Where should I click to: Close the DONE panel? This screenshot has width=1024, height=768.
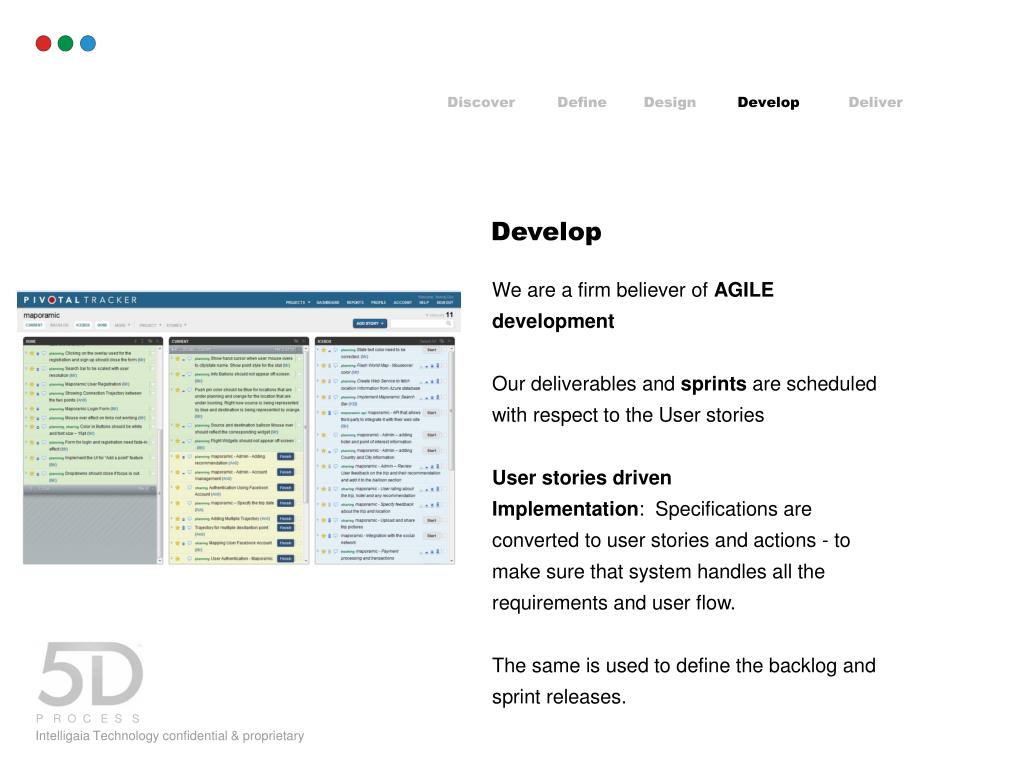(x=157, y=341)
